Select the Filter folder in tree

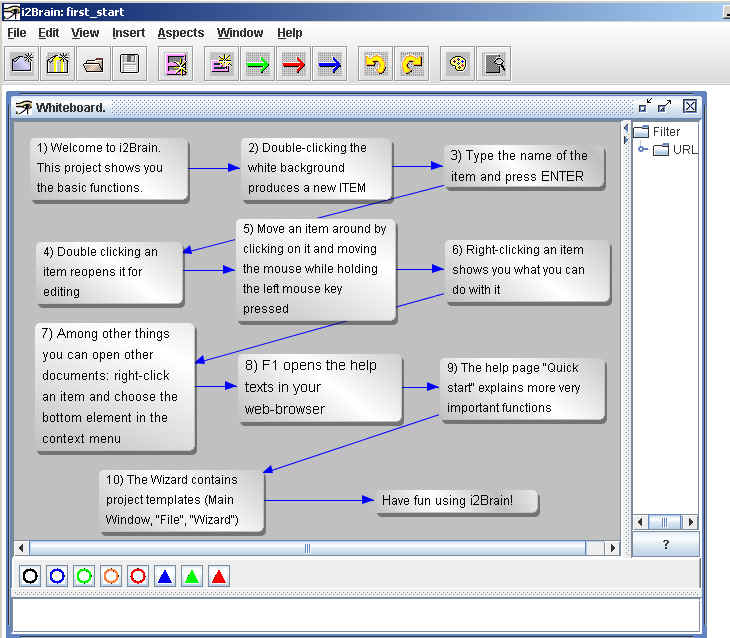click(657, 132)
